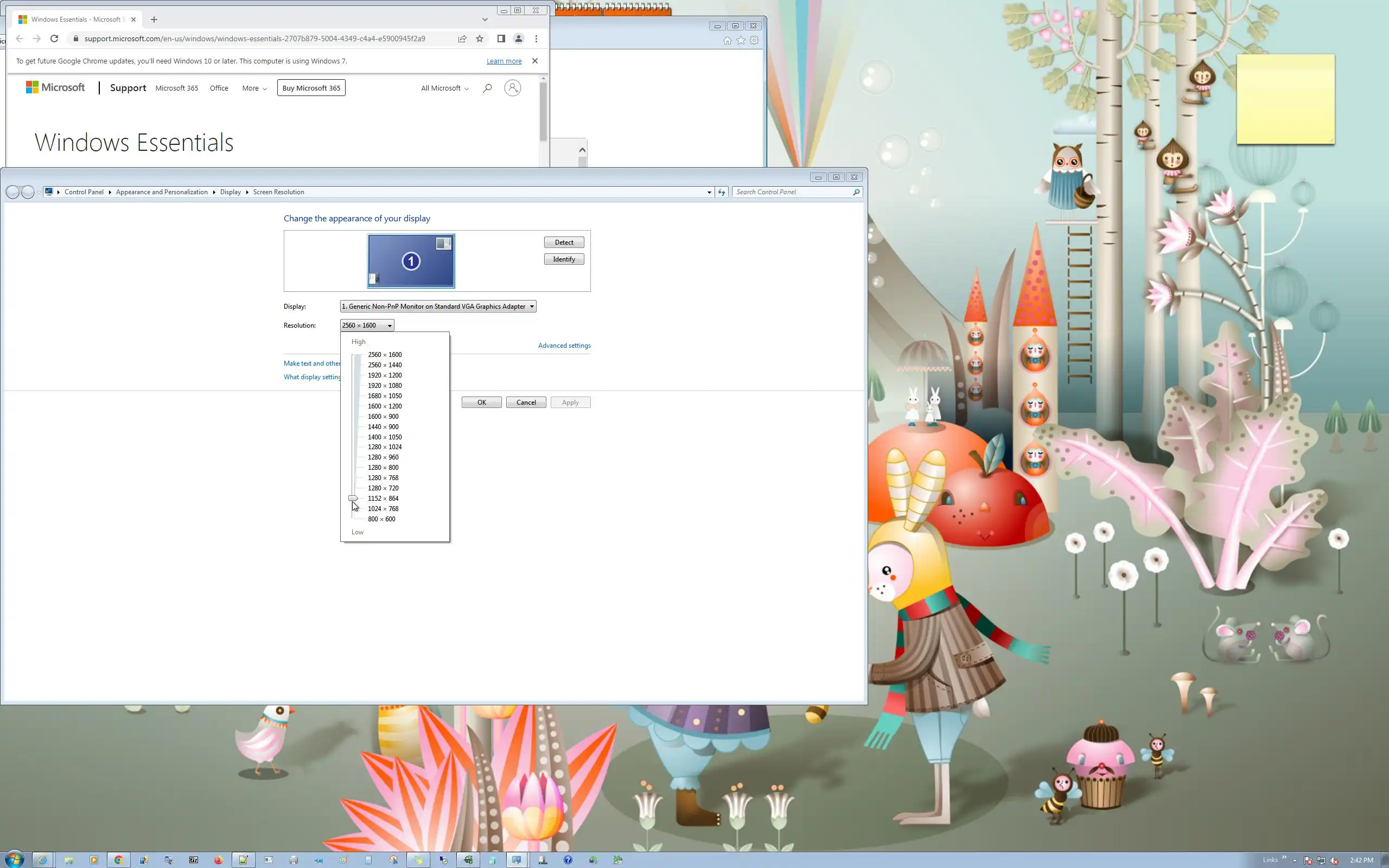Image resolution: width=1389 pixels, height=868 pixels.
Task: Expand the More menu on Microsoft Support
Action: (x=254, y=88)
